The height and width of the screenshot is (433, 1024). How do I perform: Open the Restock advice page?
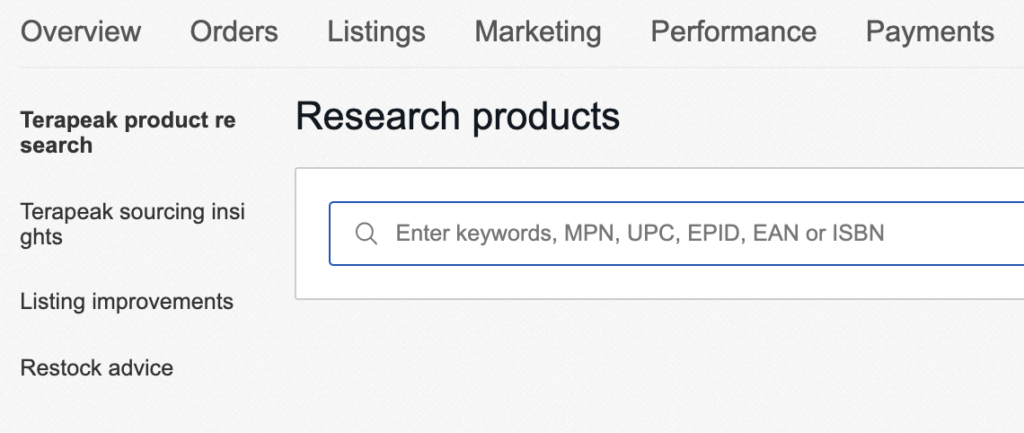[97, 368]
